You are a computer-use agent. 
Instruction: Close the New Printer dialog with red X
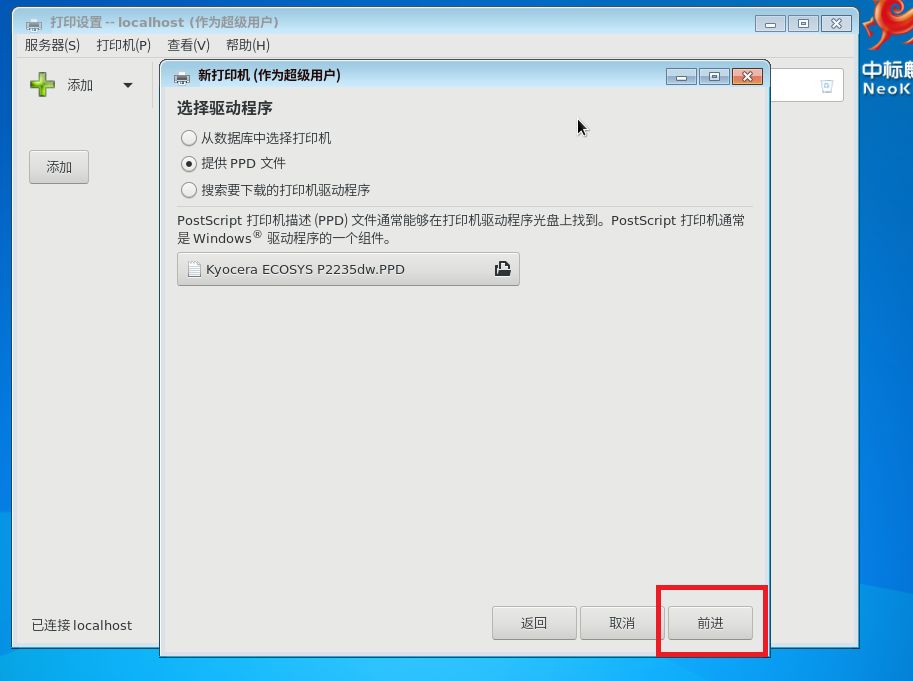748,76
